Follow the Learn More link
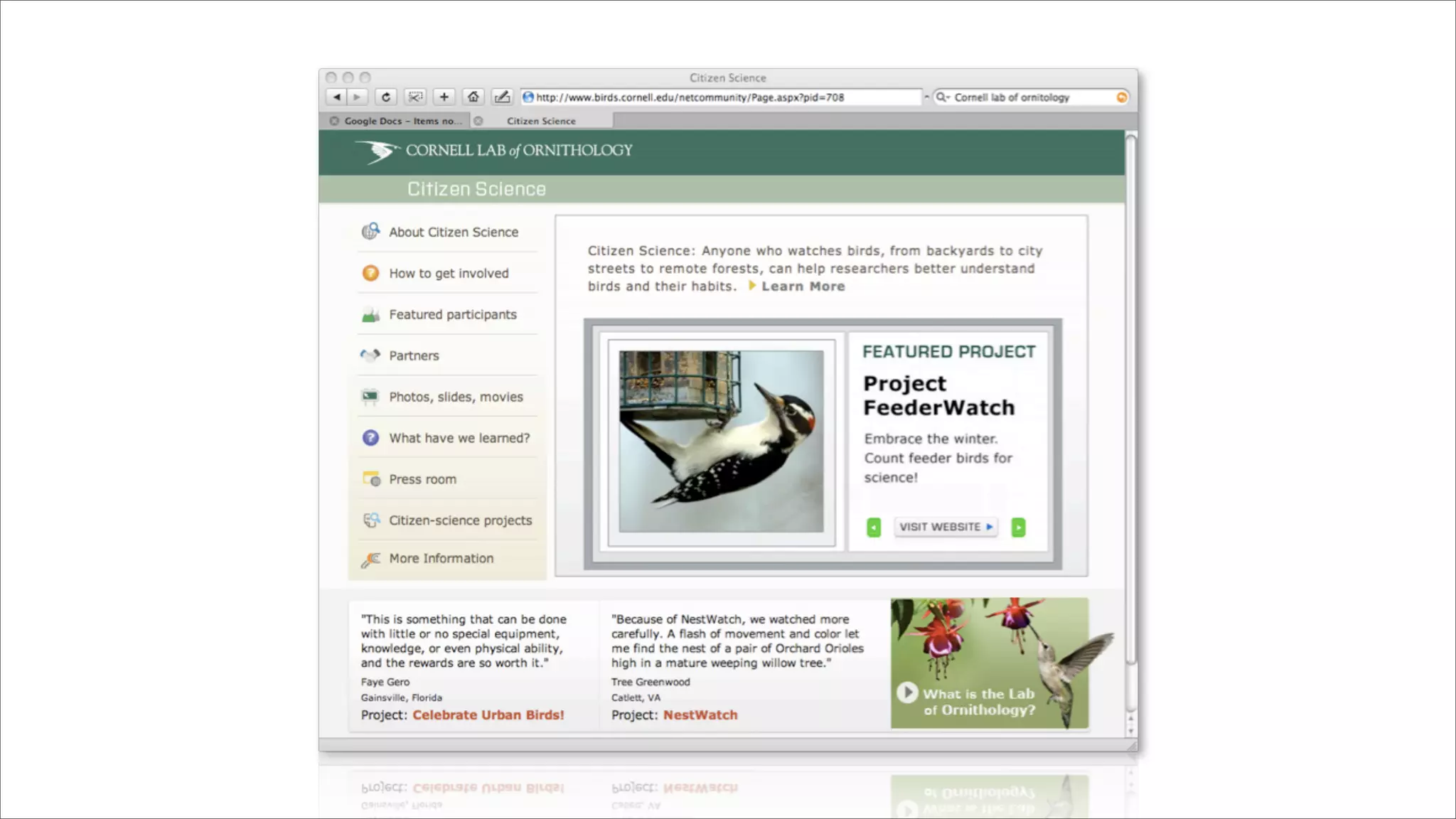This screenshot has width=1456, height=819. click(x=803, y=287)
